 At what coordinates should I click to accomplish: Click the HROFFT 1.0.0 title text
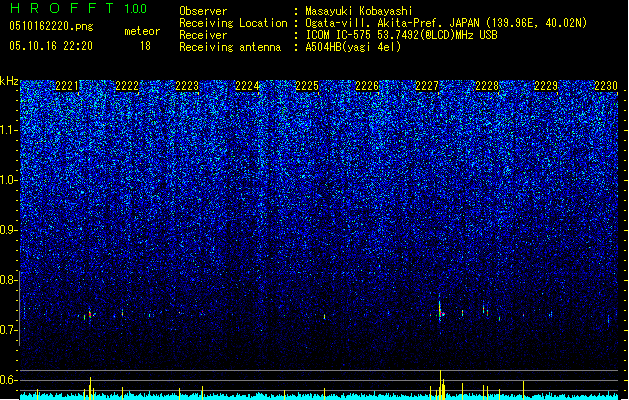(x=79, y=8)
